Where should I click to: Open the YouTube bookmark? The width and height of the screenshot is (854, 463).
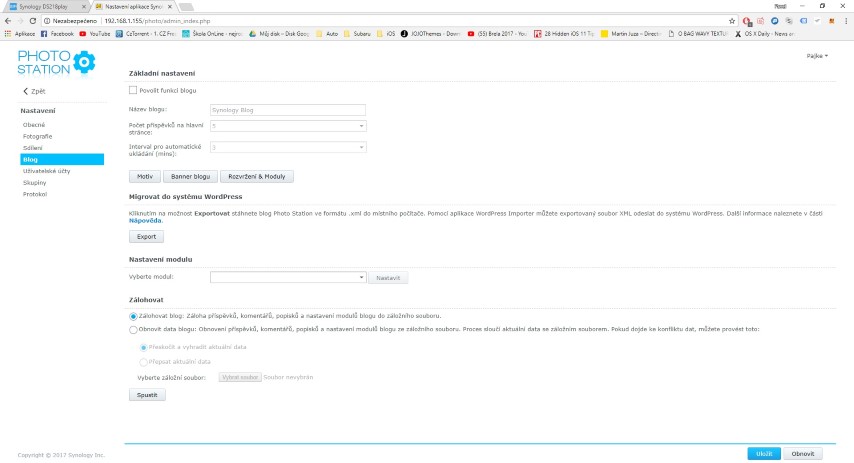point(95,34)
